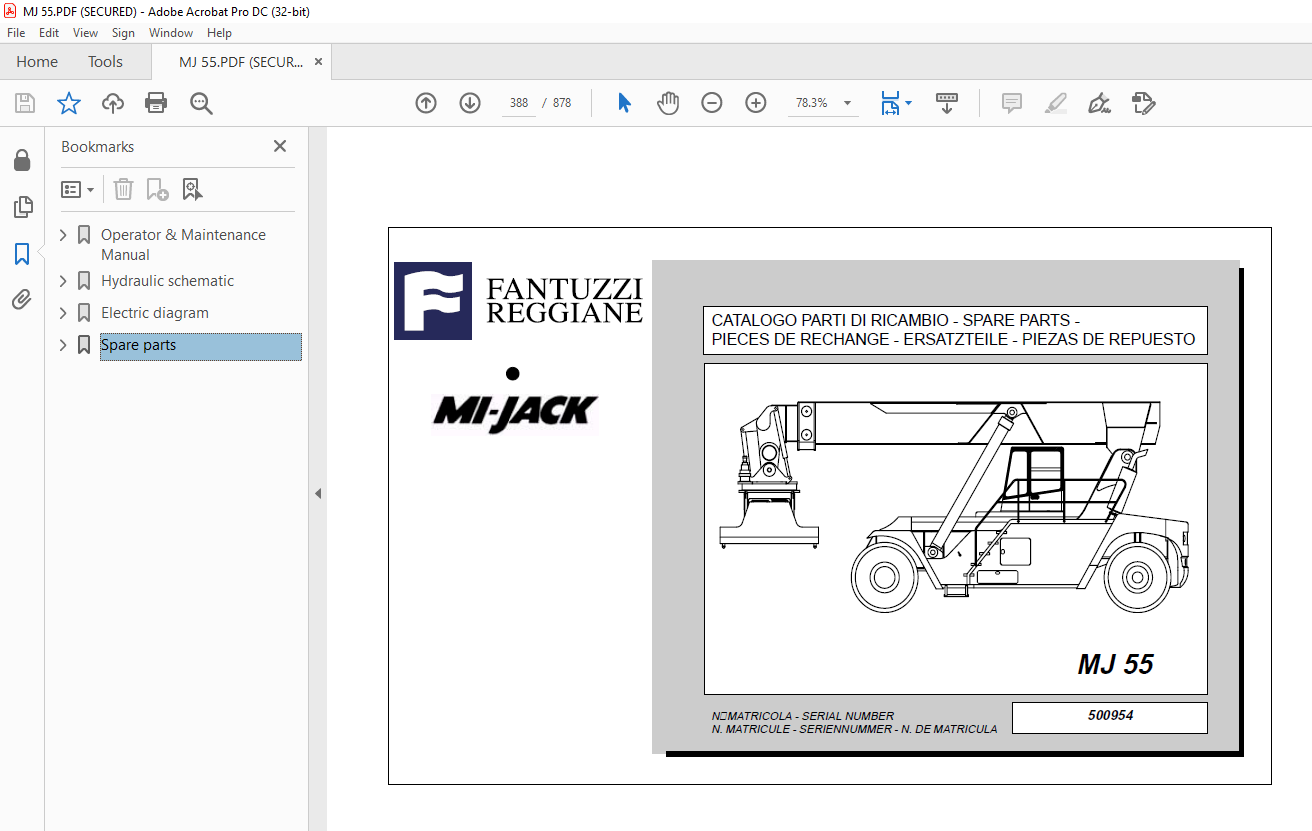Click the page number field 388
This screenshot has height=831, width=1312.
coord(519,103)
